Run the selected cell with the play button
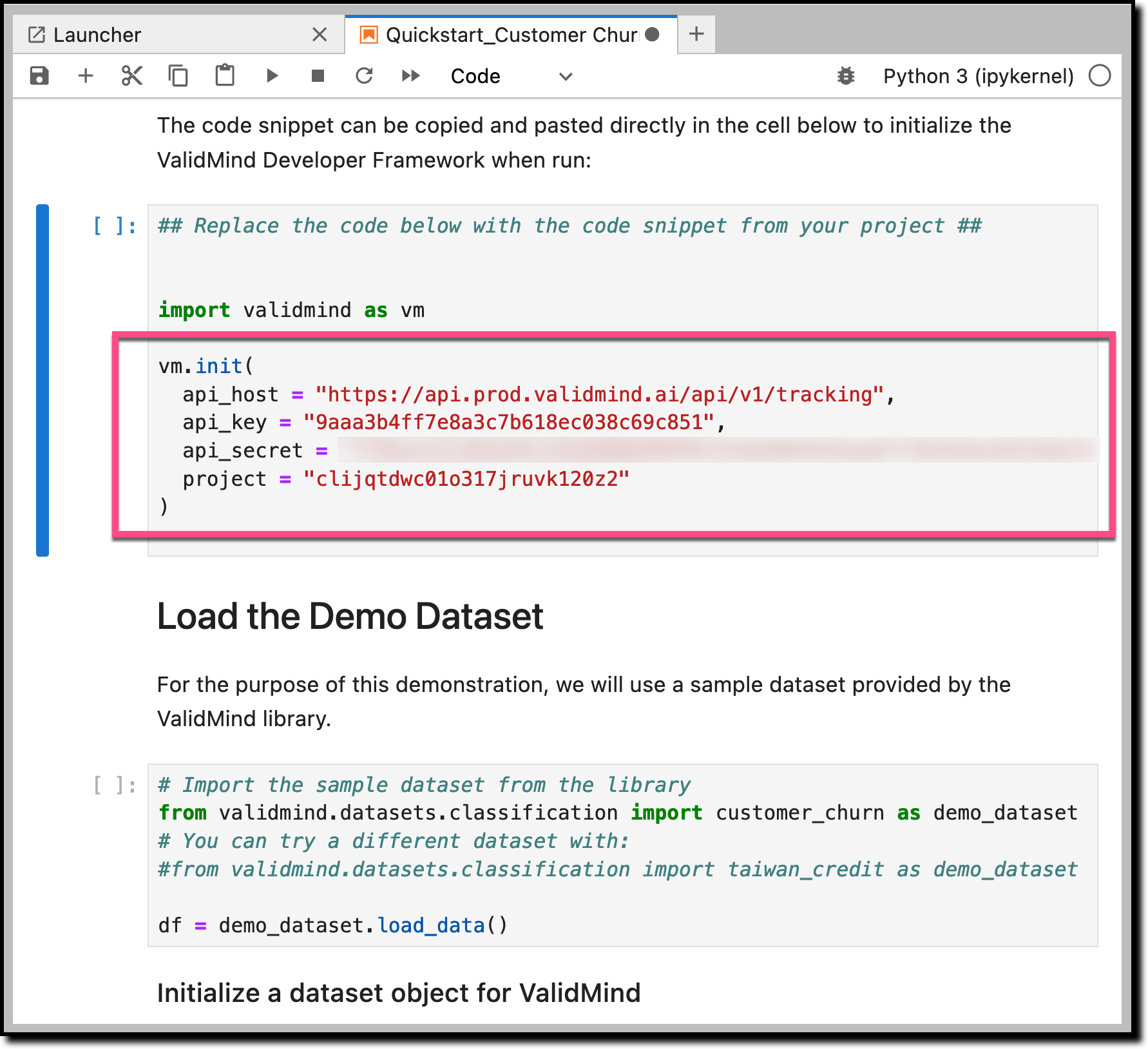Viewport: 1148px width, 1049px height. tap(272, 76)
